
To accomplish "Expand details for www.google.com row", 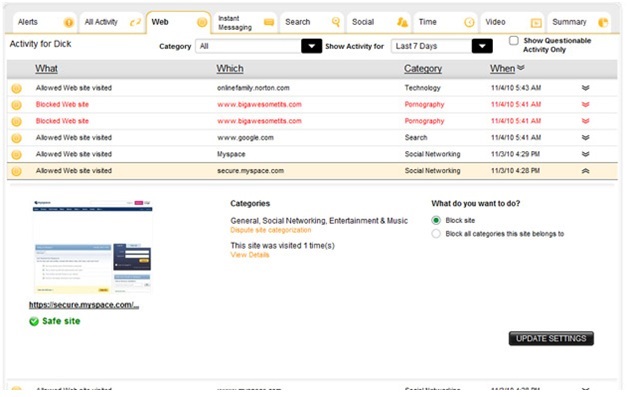I will coord(586,138).
